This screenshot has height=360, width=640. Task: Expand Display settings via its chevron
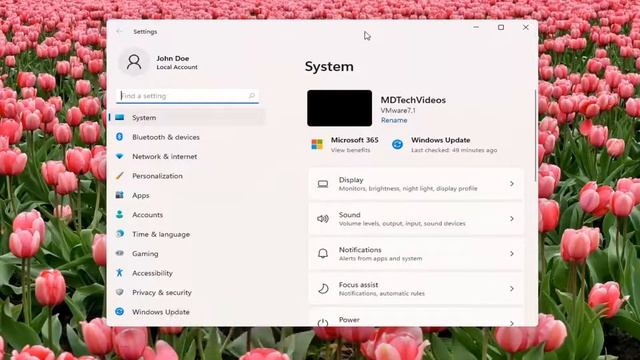(x=511, y=184)
